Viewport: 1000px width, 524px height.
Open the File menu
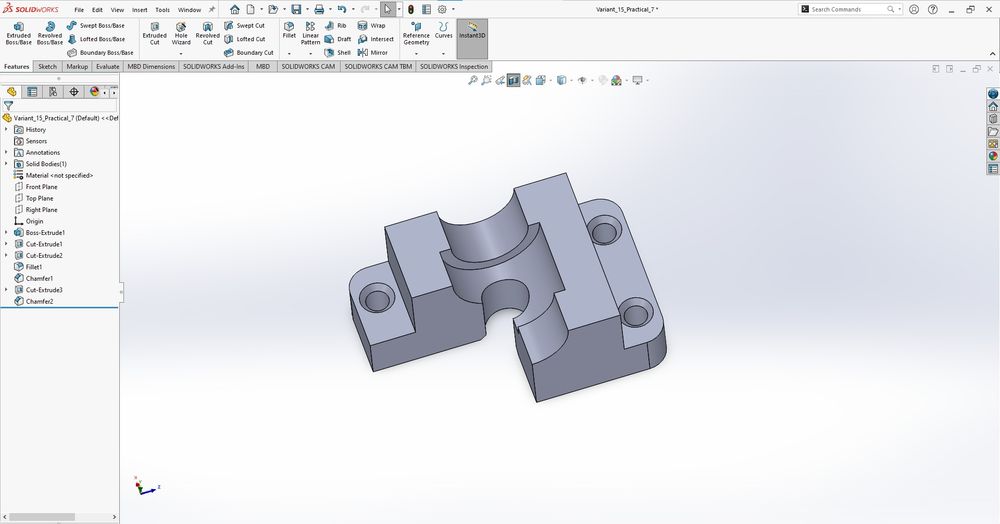79,10
